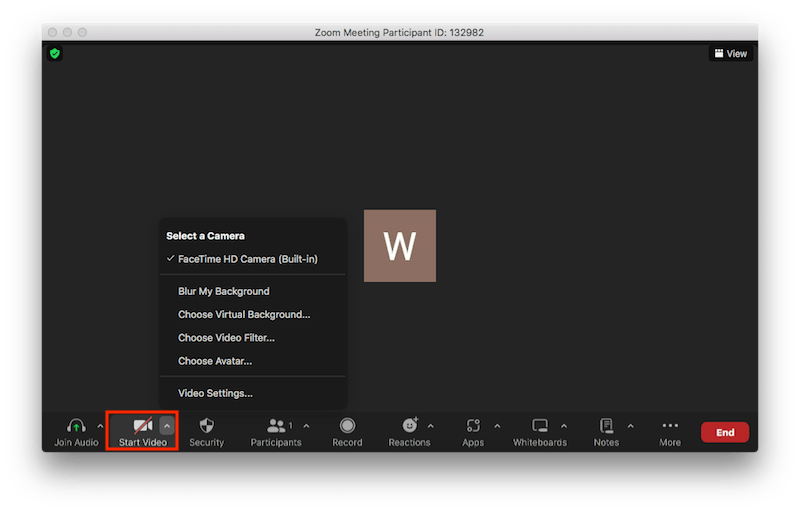Click the Start Video camera icon
This screenshot has width=800, height=512.
pyautogui.click(x=143, y=425)
